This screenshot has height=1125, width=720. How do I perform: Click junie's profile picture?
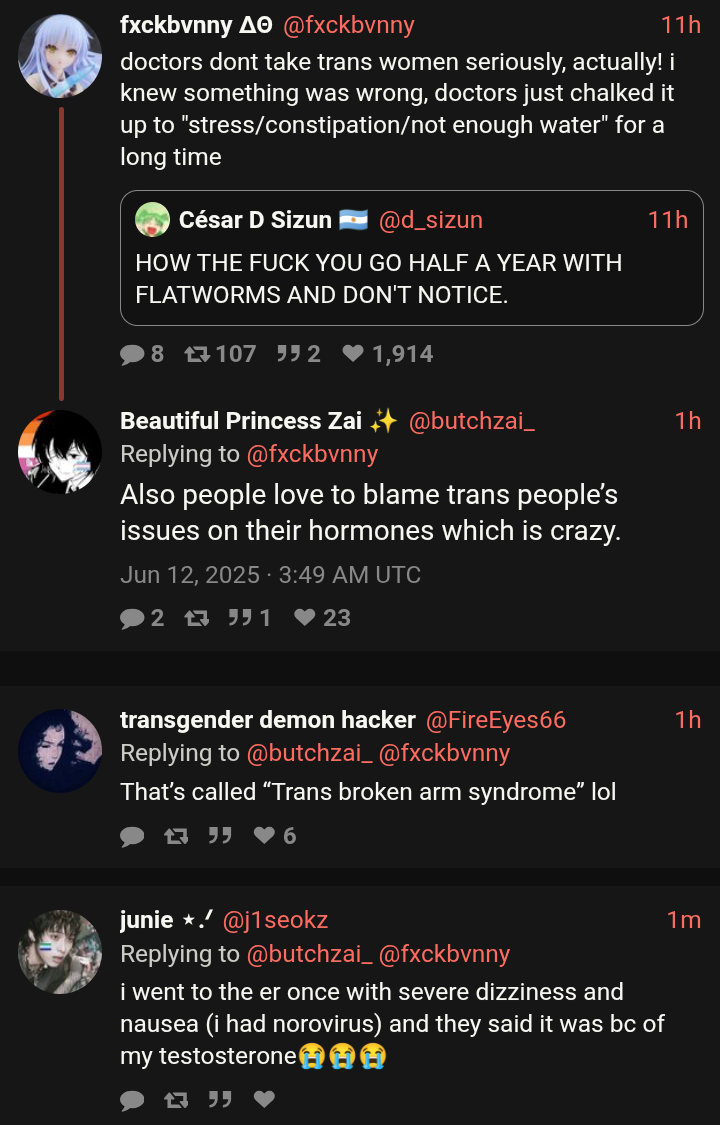tap(60, 951)
